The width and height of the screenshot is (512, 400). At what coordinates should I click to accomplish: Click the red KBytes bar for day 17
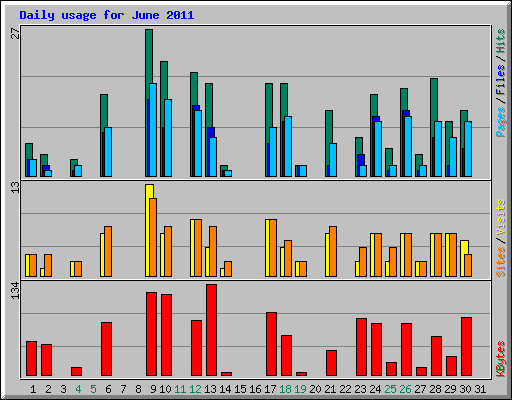click(271, 344)
